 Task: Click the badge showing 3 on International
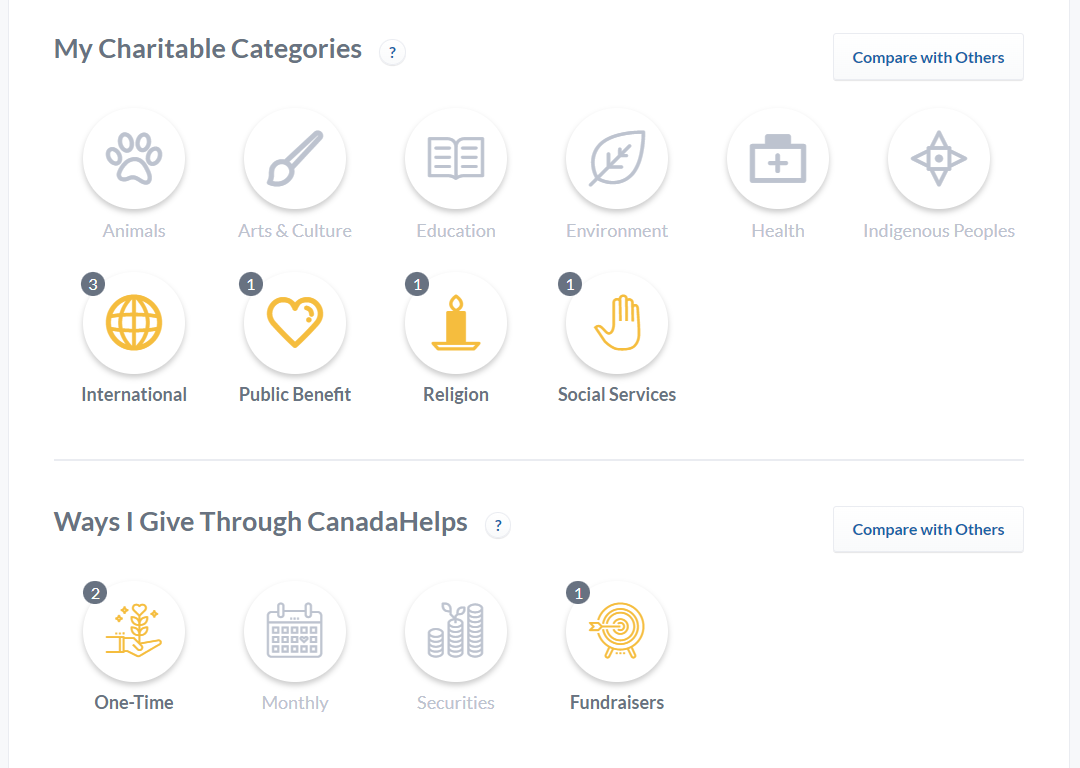(93, 284)
